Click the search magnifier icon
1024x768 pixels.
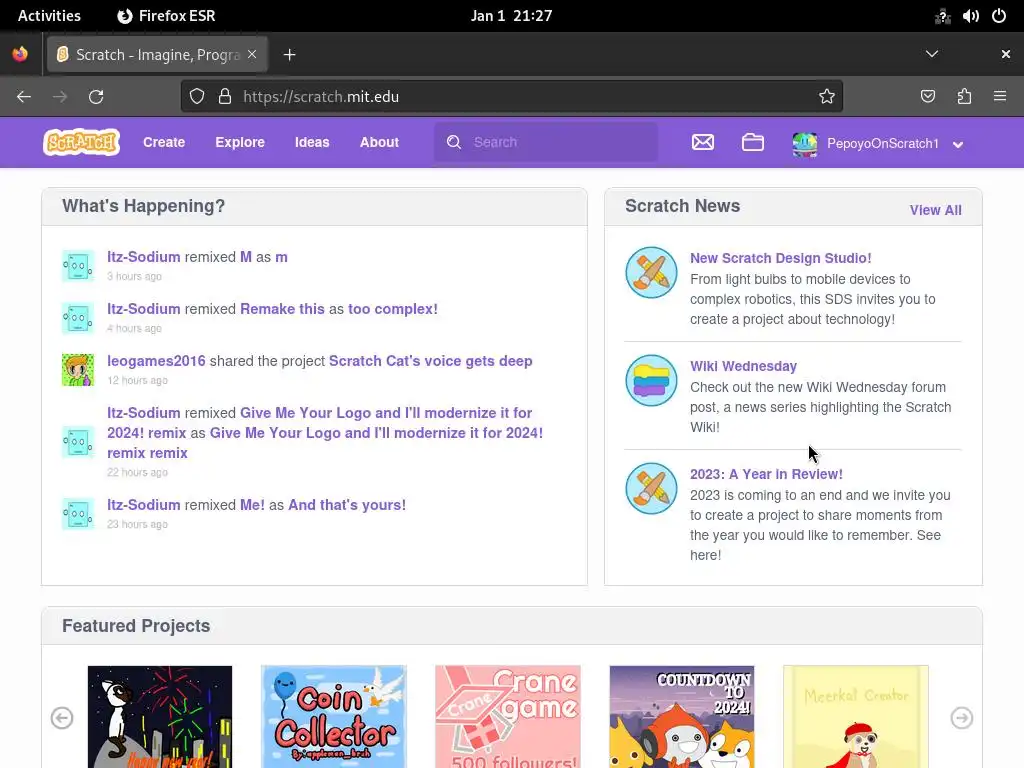click(x=454, y=142)
